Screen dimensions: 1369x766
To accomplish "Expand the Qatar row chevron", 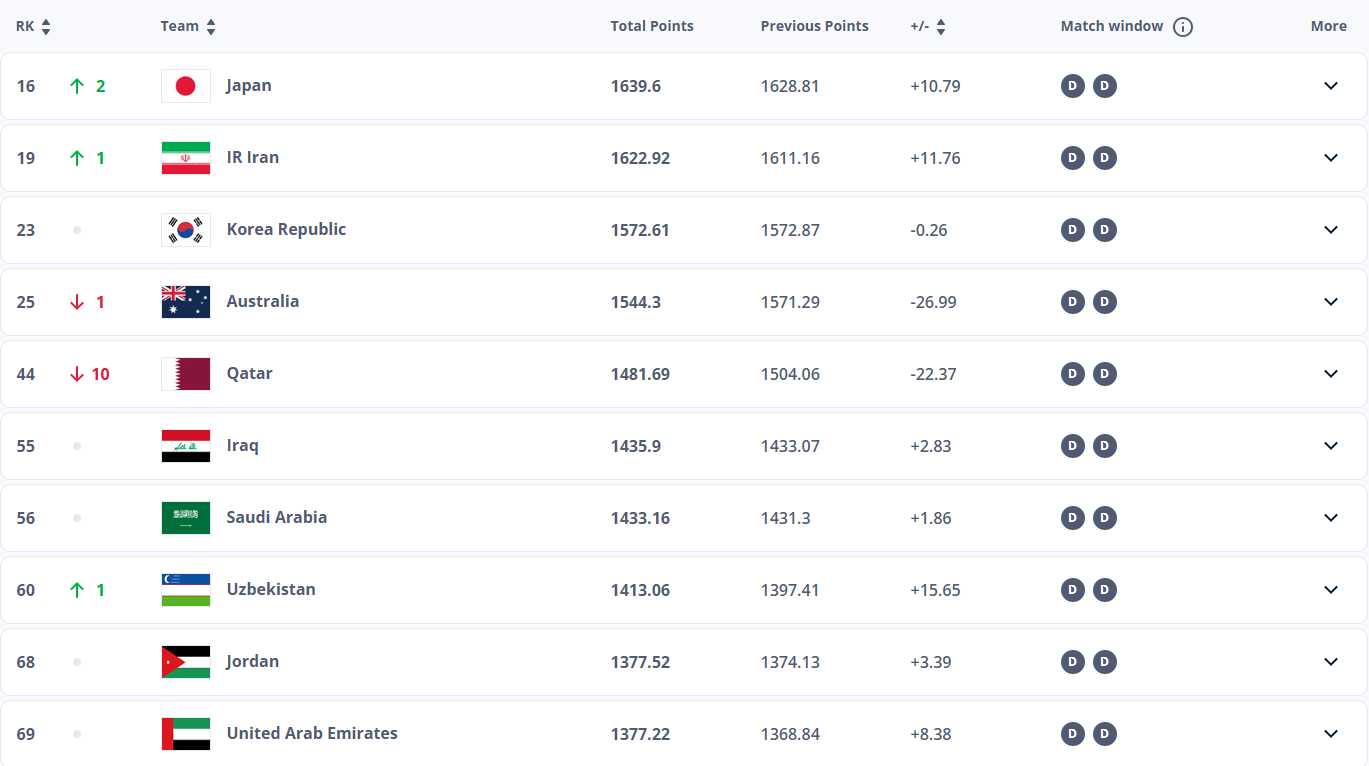I will tap(1331, 374).
